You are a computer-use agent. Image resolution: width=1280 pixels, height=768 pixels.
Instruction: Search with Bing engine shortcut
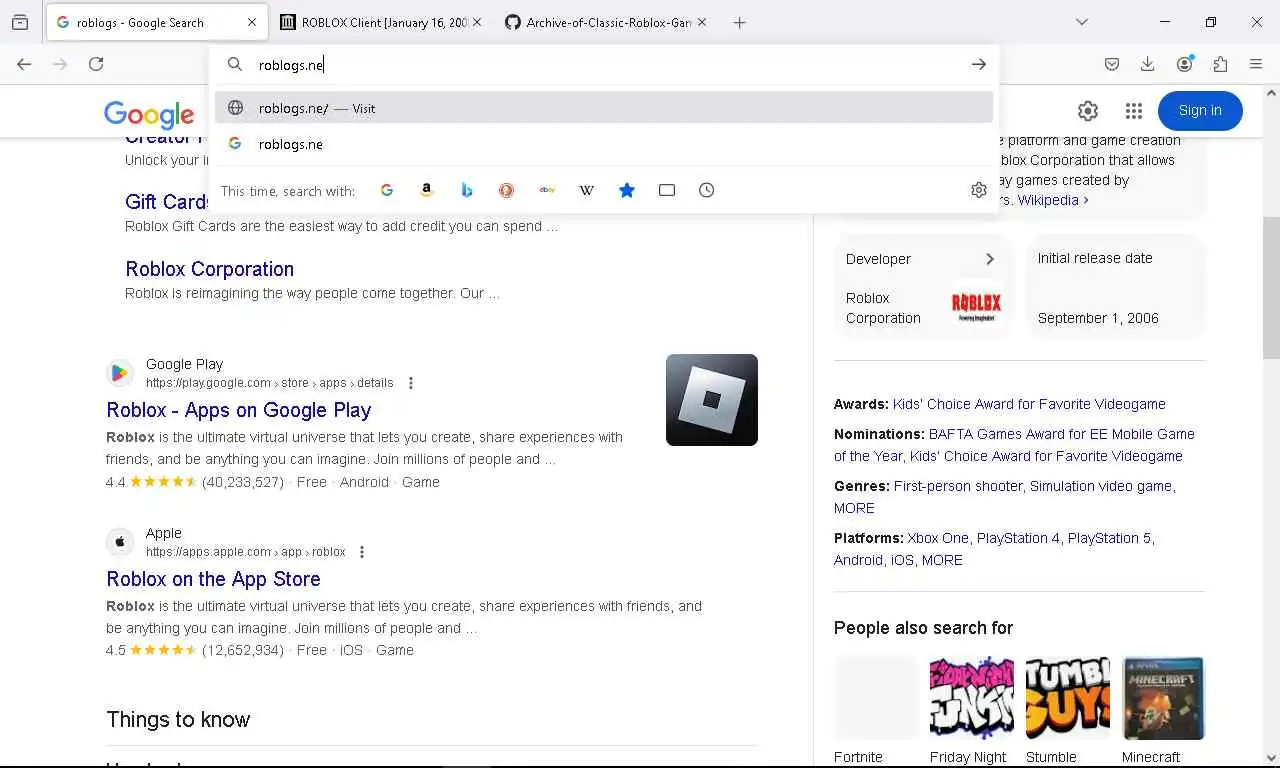(x=467, y=190)
